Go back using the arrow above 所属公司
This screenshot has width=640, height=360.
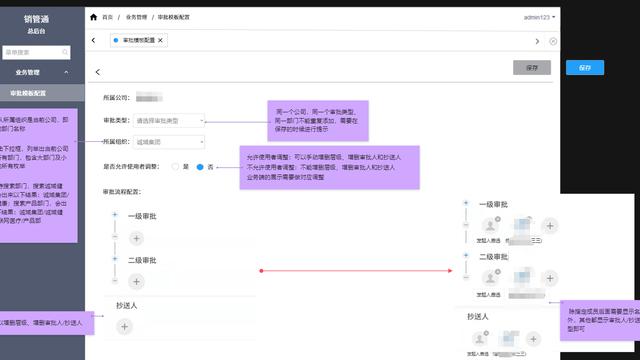tap(98, 72)
